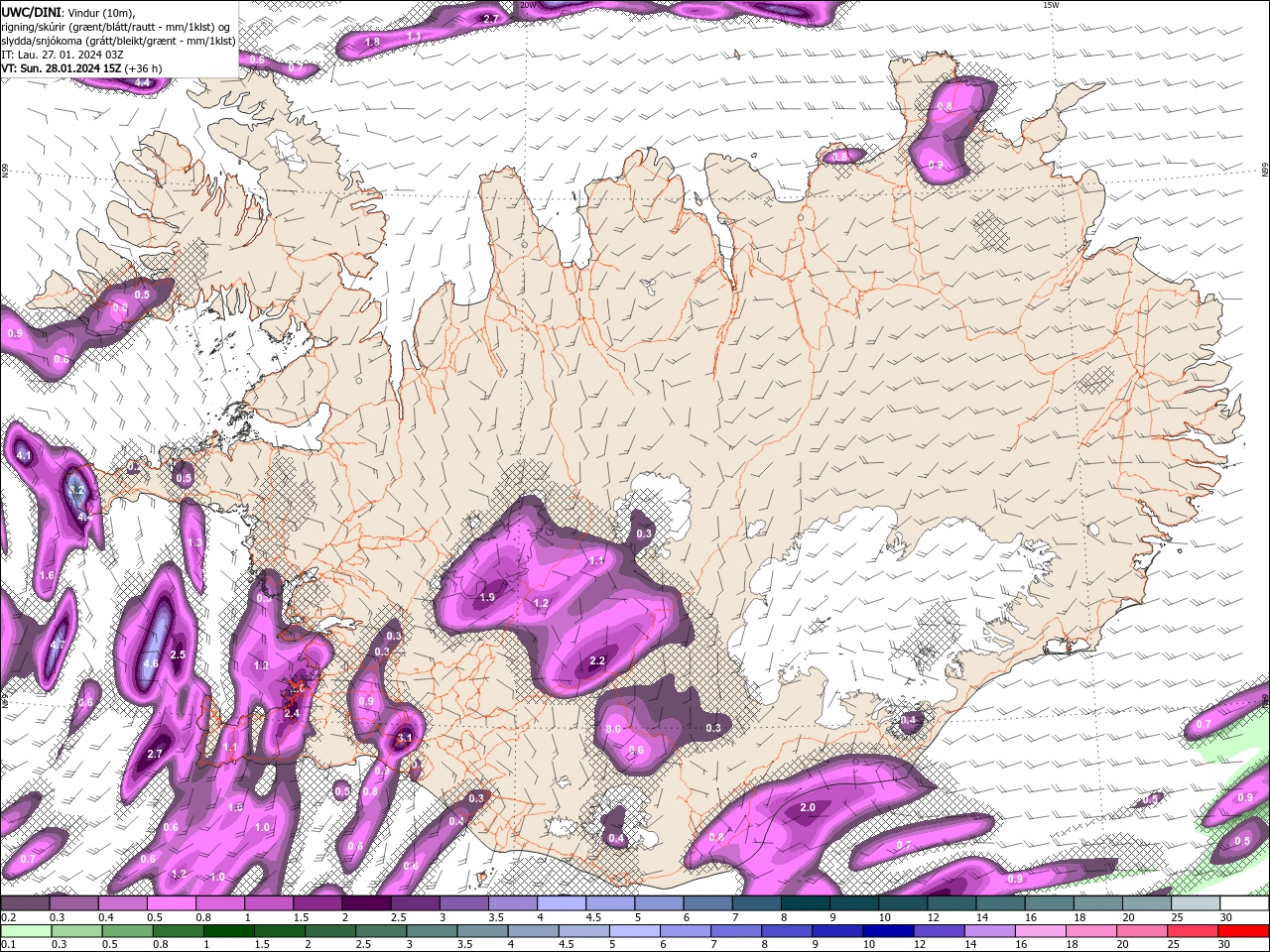This screenshot has height=952, width=1270.
Task: Click the '(+36 h)' forecast offset text
Action: pyautogui.click(x=143, y=68)
